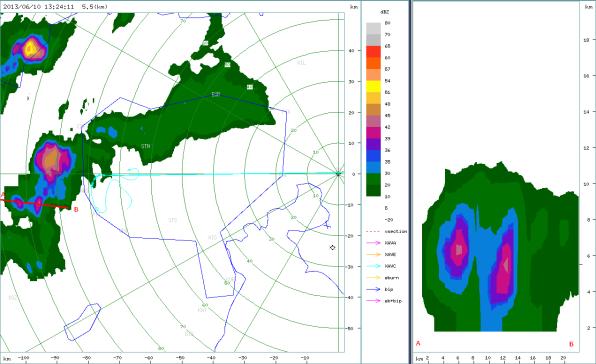
Task: Select the dashed section line legend entry
Action: click(x=386, y=231)
